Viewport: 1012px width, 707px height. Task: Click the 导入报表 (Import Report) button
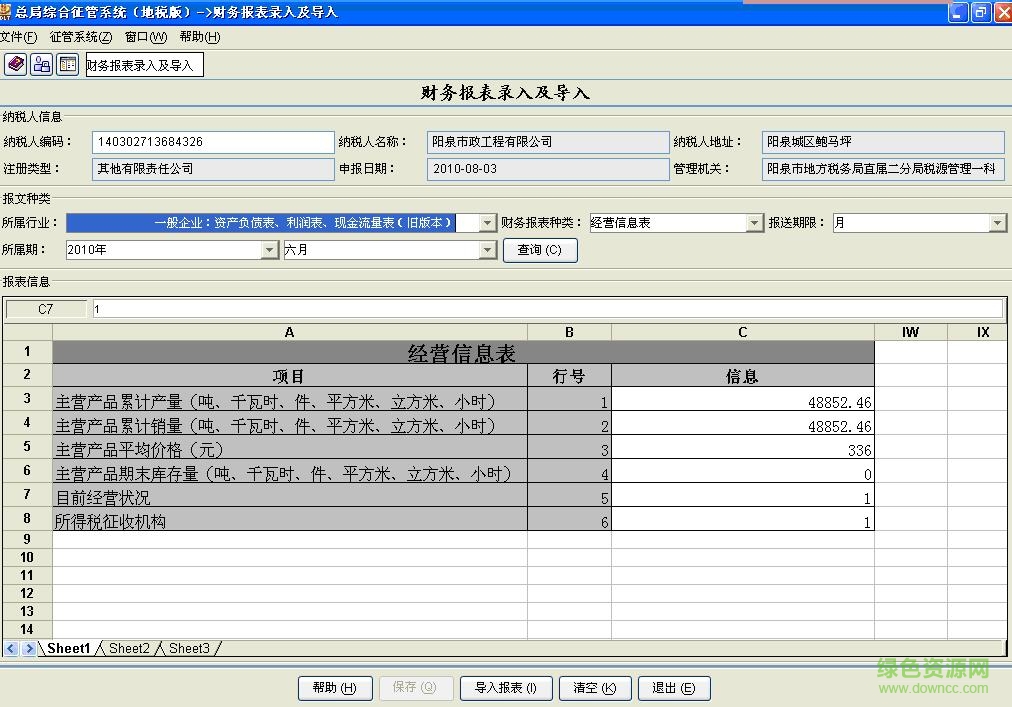click(505, 688)
